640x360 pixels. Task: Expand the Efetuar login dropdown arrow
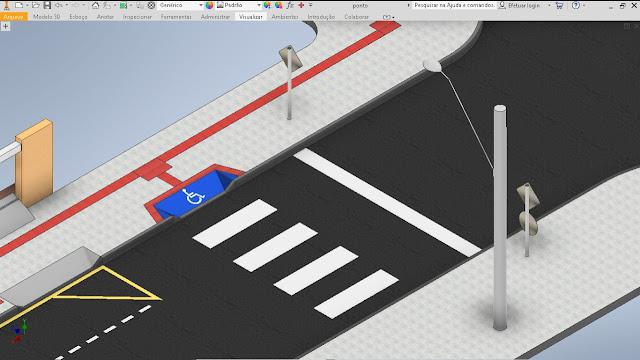coord(549,5)
